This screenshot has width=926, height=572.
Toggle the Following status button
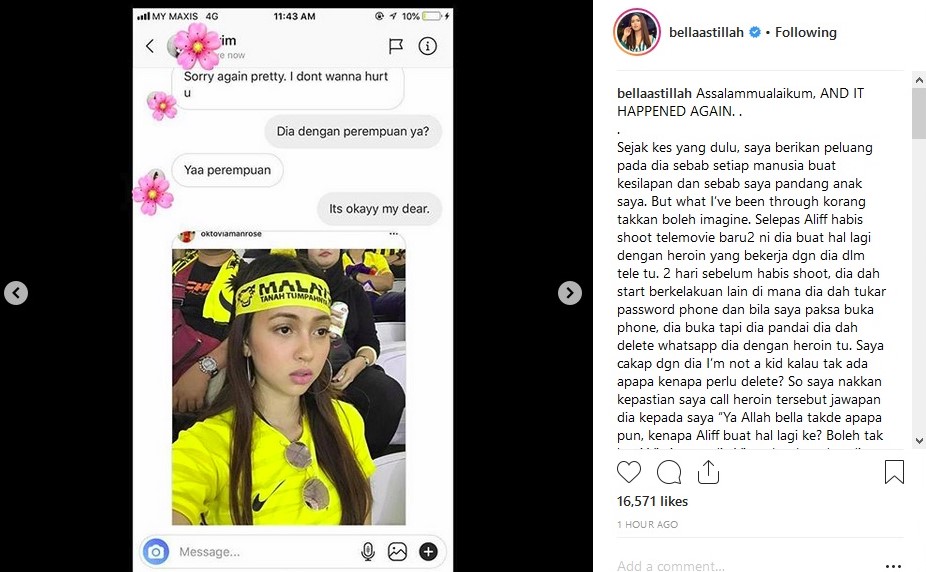tap(806, 32)
